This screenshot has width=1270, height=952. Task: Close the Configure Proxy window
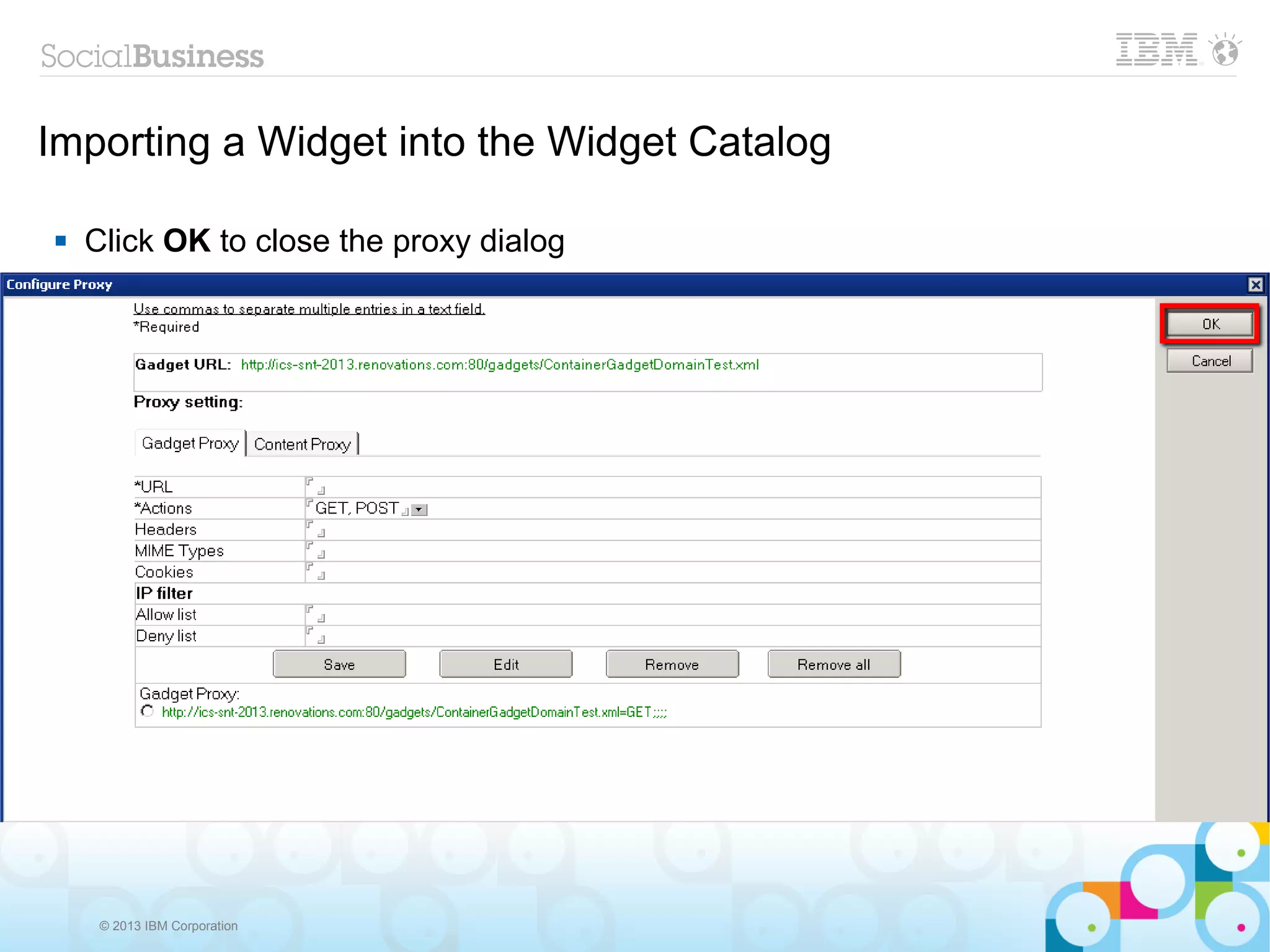(1256, 285)
